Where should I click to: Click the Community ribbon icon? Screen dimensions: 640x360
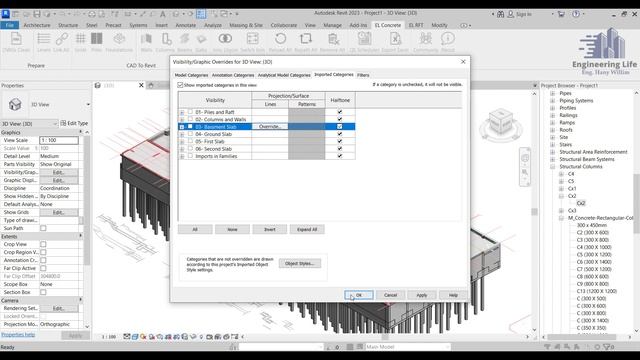(425, 39)
